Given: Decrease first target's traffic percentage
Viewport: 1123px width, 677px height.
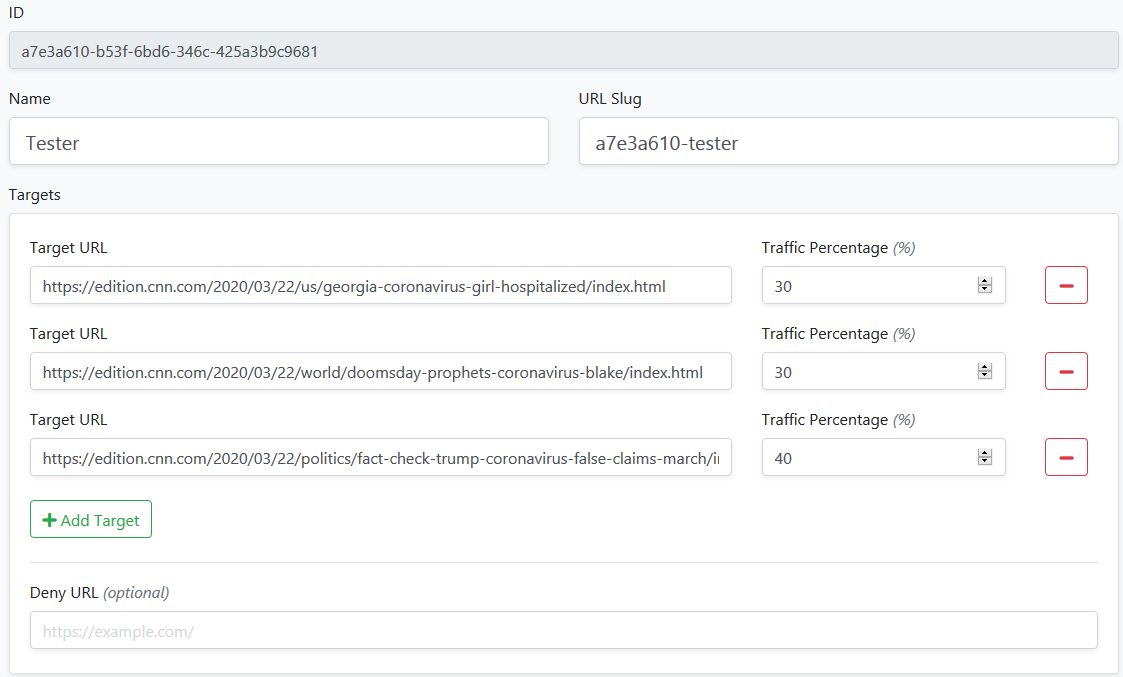Looking at the screenshot, I should click(x=984, y=290).
